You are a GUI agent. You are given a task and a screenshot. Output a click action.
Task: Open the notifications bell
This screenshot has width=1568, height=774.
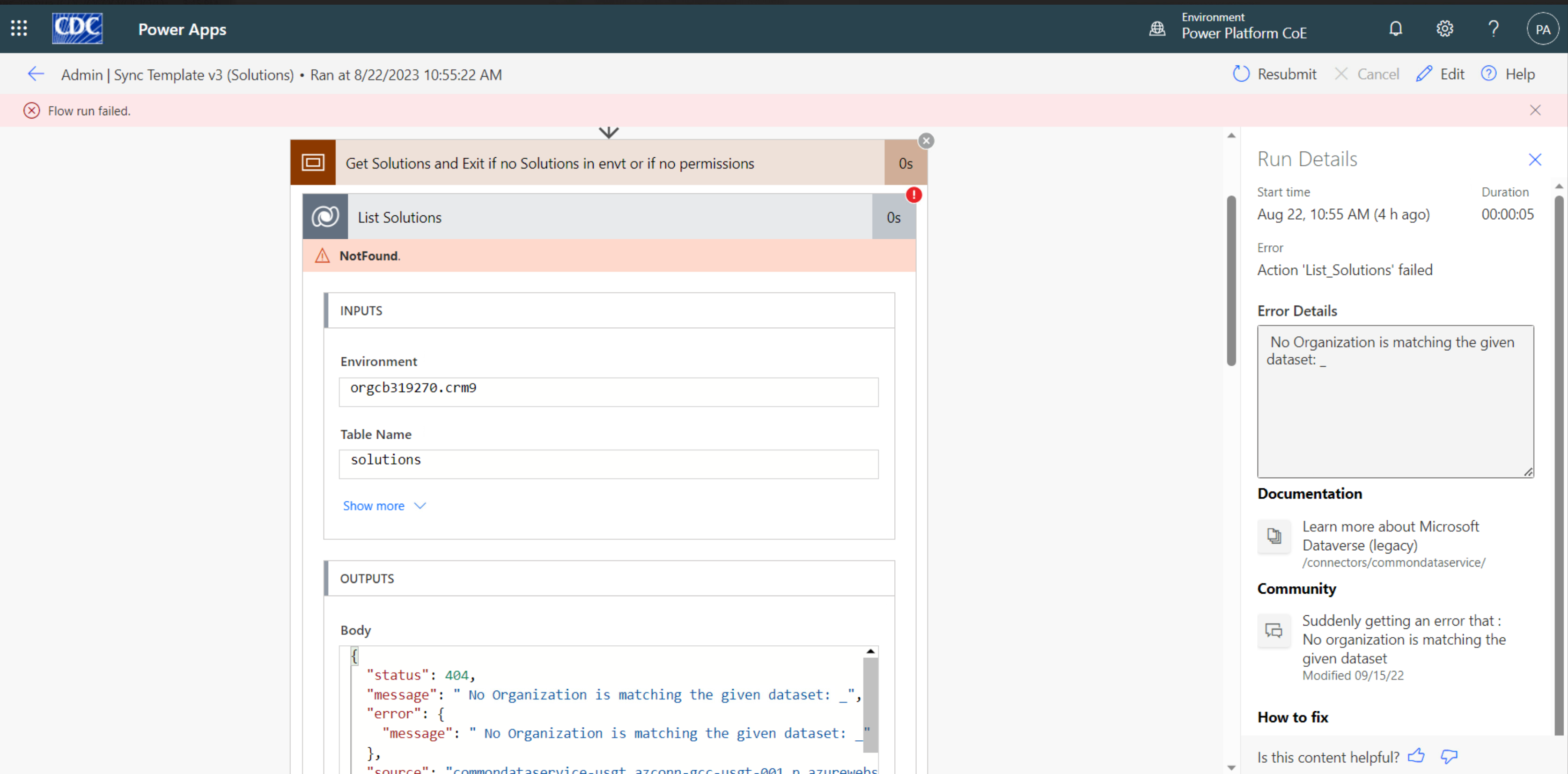(1396, 28)
